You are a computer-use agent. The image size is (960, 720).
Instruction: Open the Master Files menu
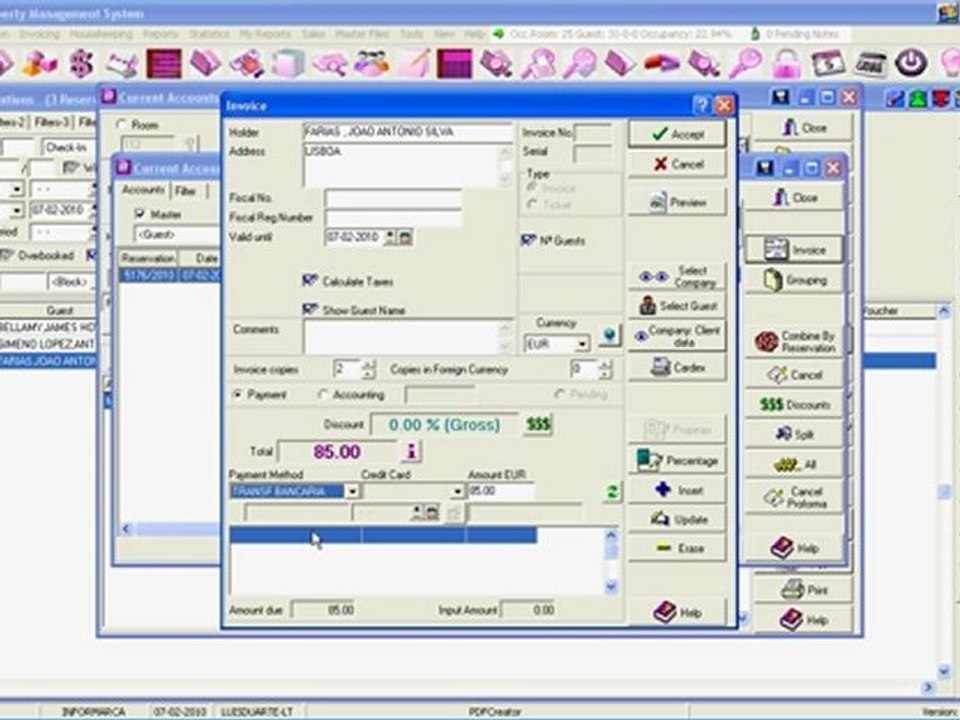362,34
